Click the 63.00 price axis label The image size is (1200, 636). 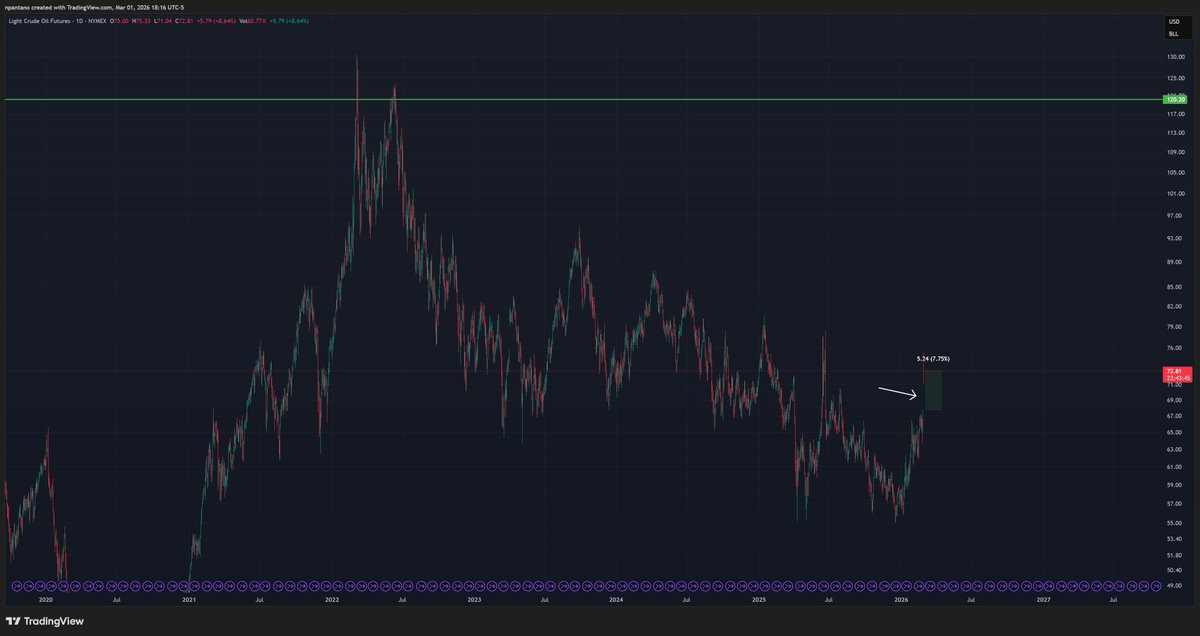pyautogui.click(x=1174, y=449)
